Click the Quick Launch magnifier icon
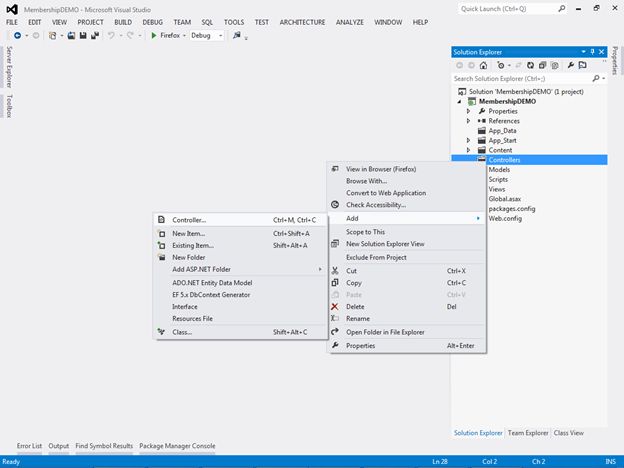624x468 pixels. click(562, 8)
